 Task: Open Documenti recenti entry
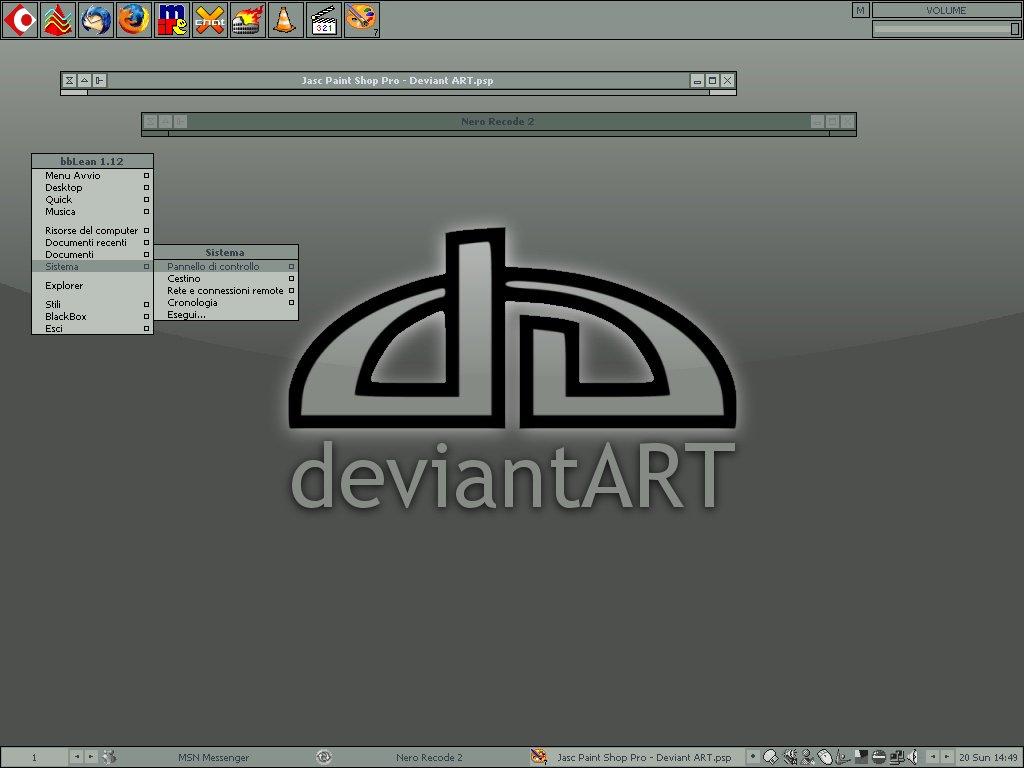pos(92,242)
